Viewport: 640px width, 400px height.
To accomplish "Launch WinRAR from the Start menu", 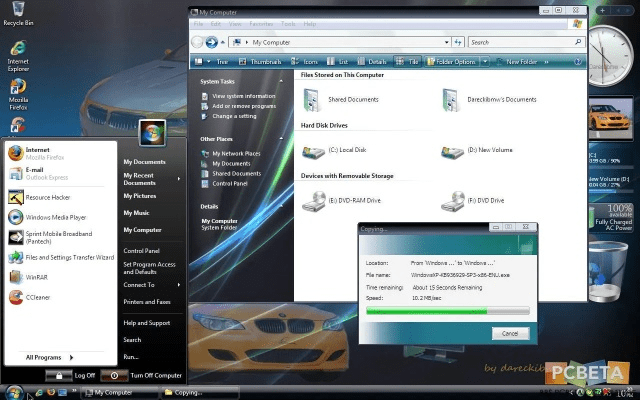I will click(36, 276).
